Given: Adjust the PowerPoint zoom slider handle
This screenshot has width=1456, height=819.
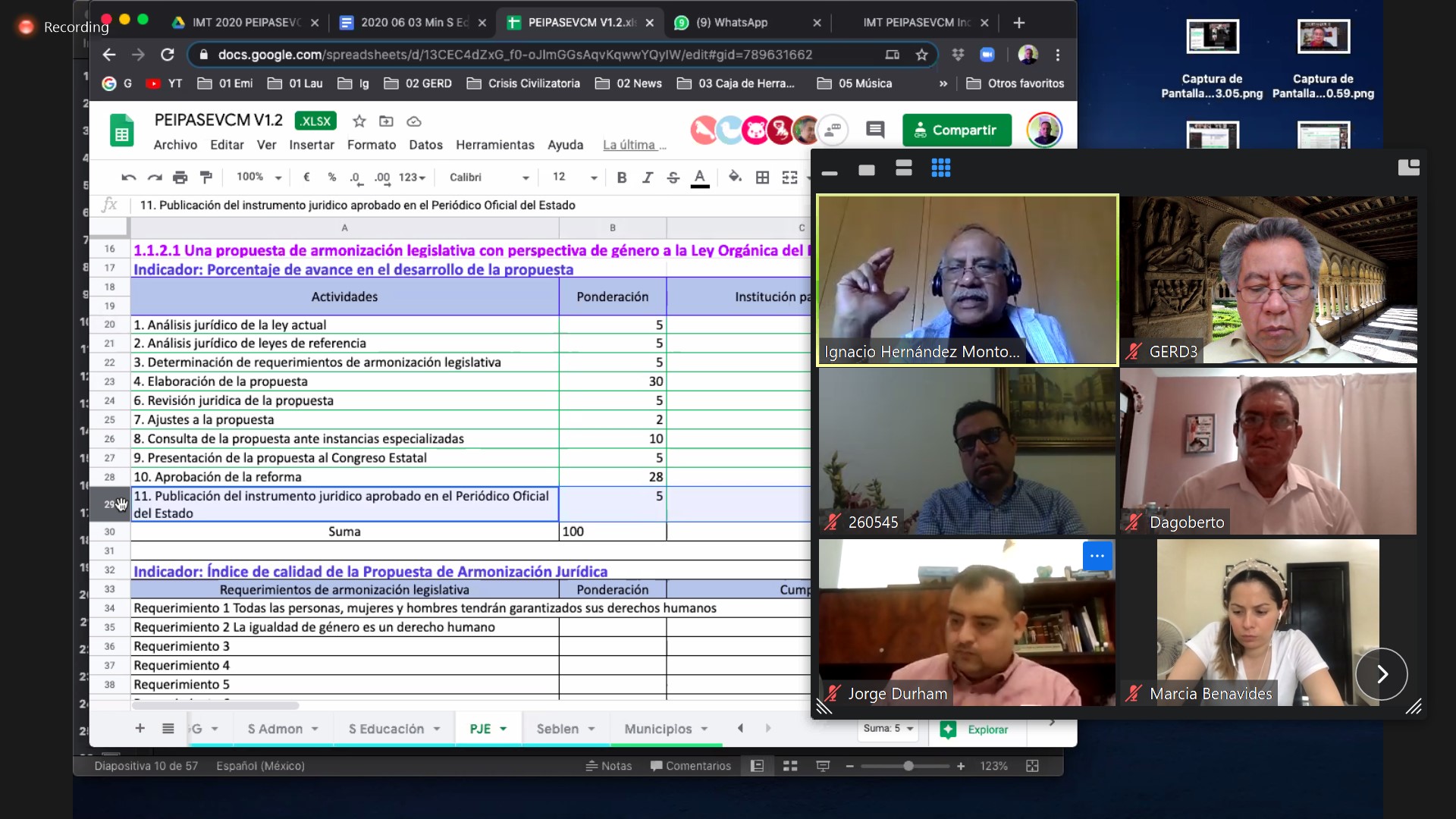Looking at the screenshot, I should [908, 766].
